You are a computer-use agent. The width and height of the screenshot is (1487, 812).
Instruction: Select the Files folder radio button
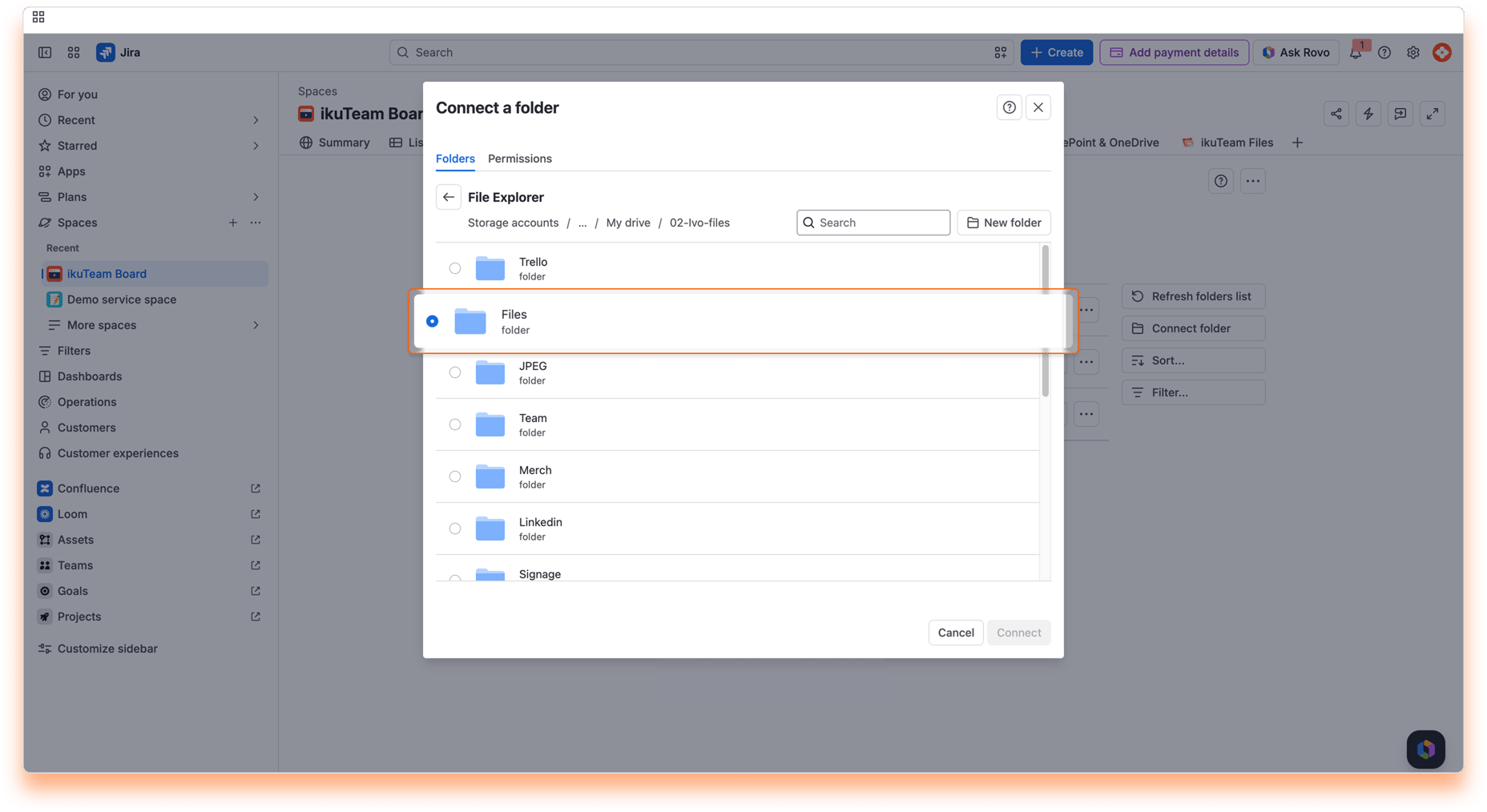(x=433, y=321)
